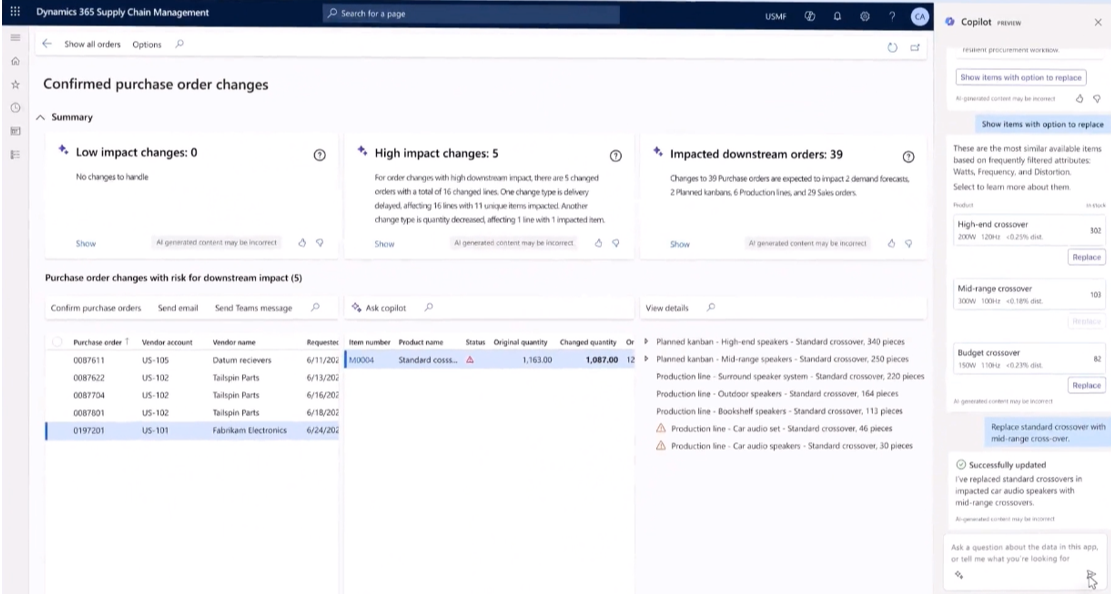Open Copilot icon in top bar
Image resolution: width=1111 pixels, height=594 pixels.
point(810,16)
